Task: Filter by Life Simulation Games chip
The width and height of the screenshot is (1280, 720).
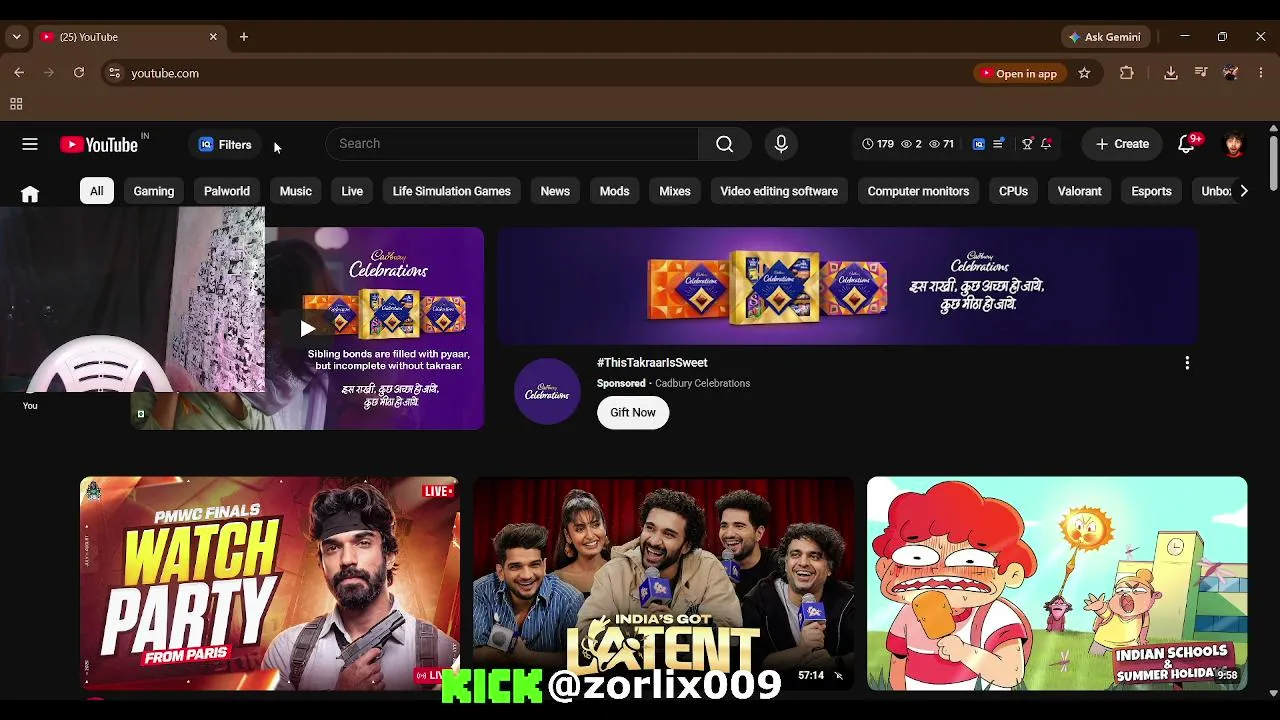Action: click(452, 191)
